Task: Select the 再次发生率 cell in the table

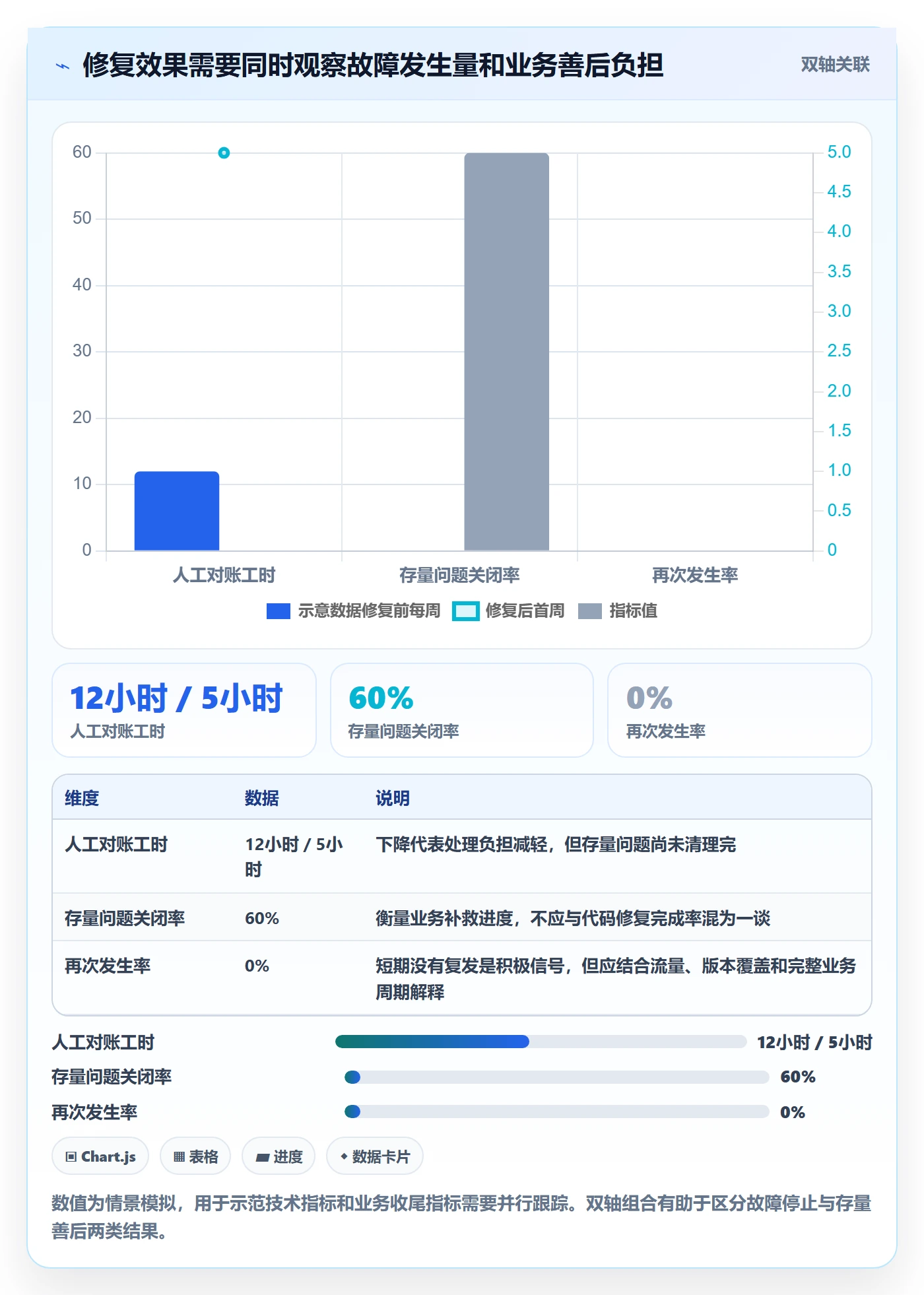Action: (108, 966)
